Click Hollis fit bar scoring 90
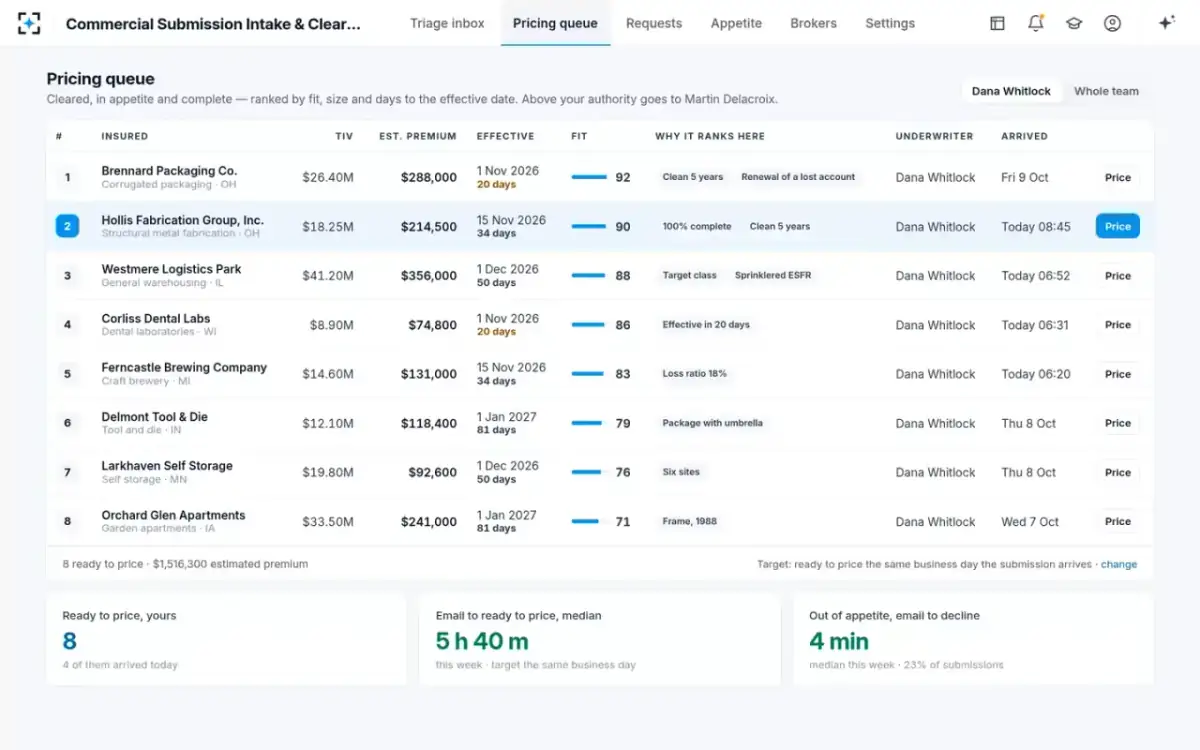 pyautogui.click(x=589, y=226)
